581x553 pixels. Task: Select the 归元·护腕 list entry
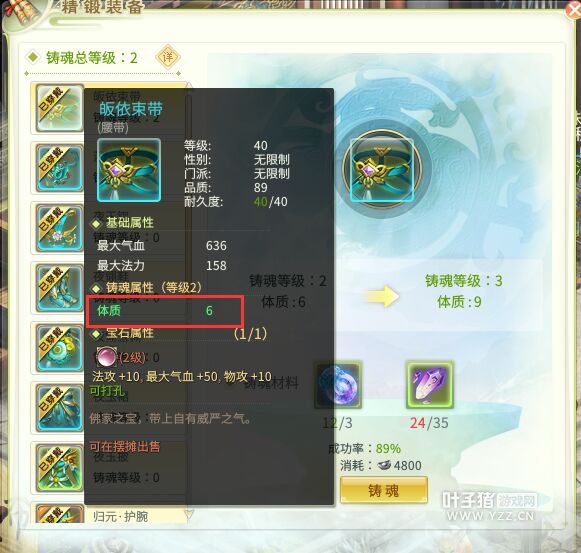[x=120, y=516]
